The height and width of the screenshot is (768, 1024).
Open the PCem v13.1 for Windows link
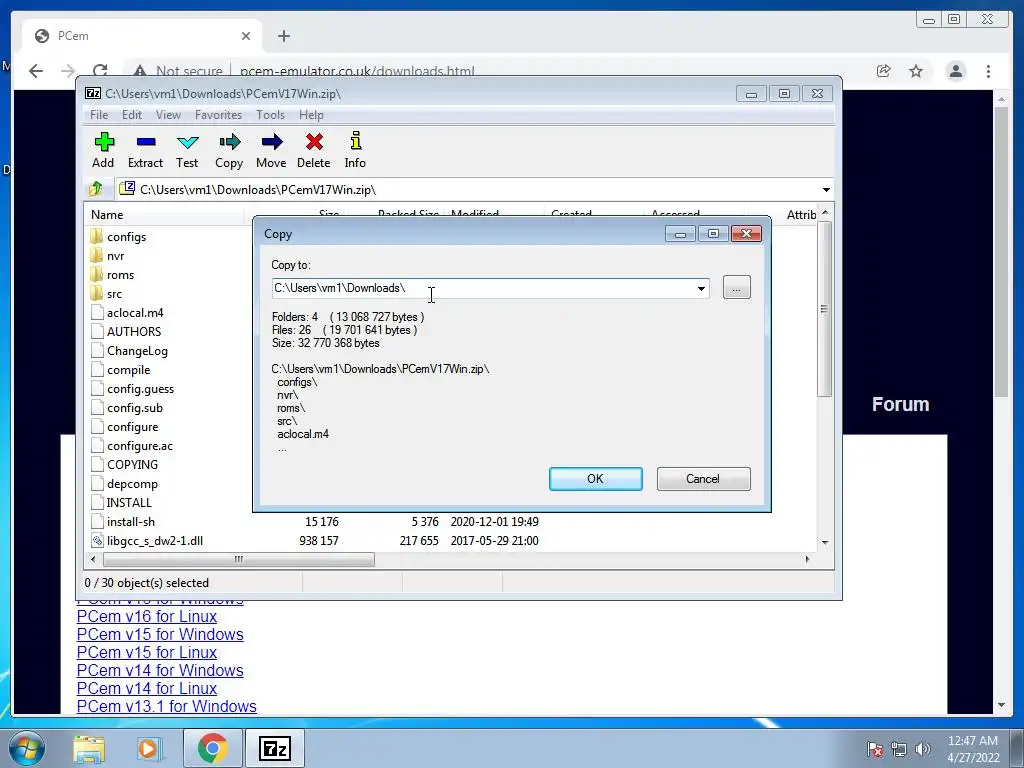pos(167,707)
